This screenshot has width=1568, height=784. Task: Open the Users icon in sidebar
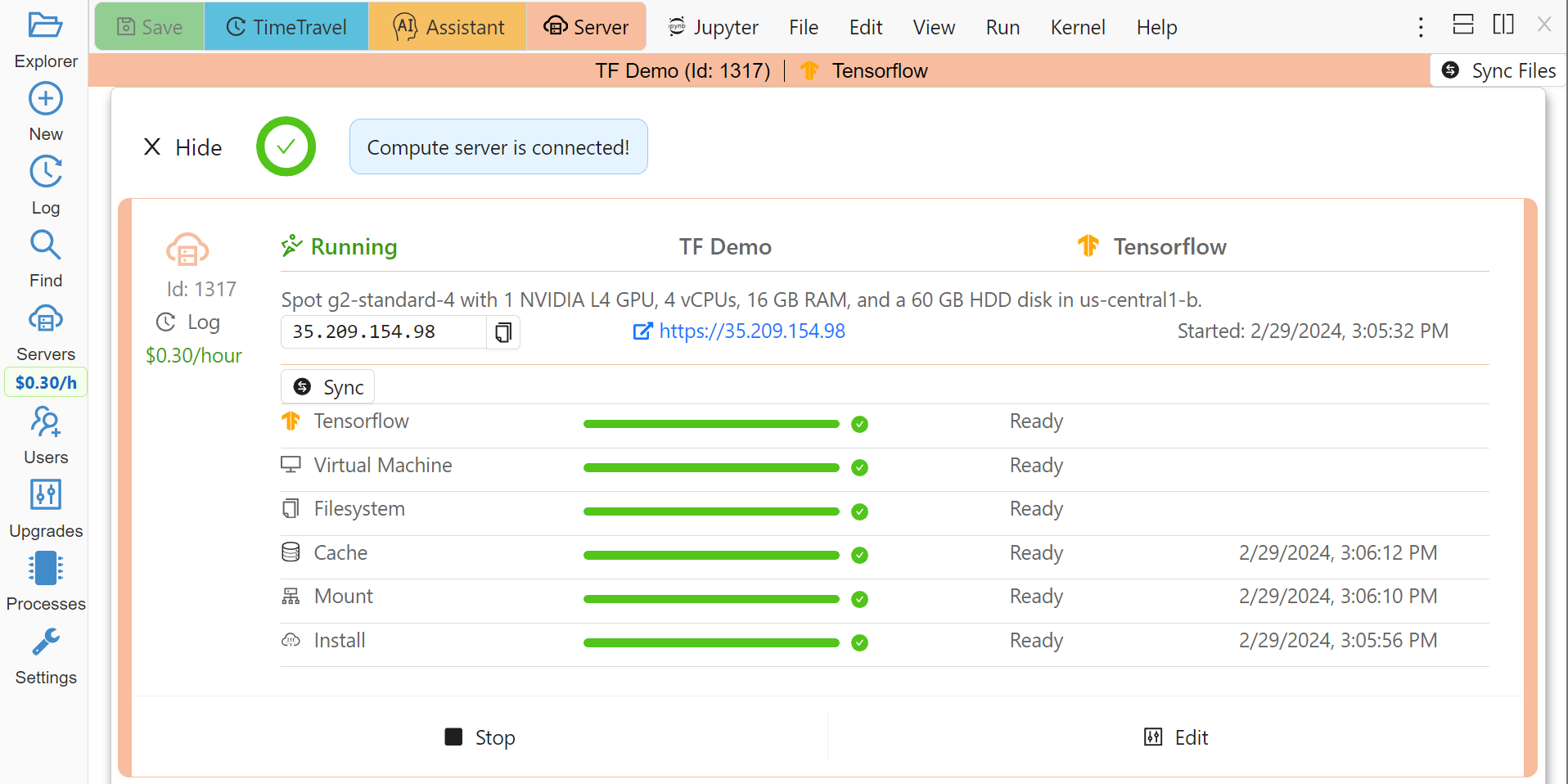[x=45, y=422]
